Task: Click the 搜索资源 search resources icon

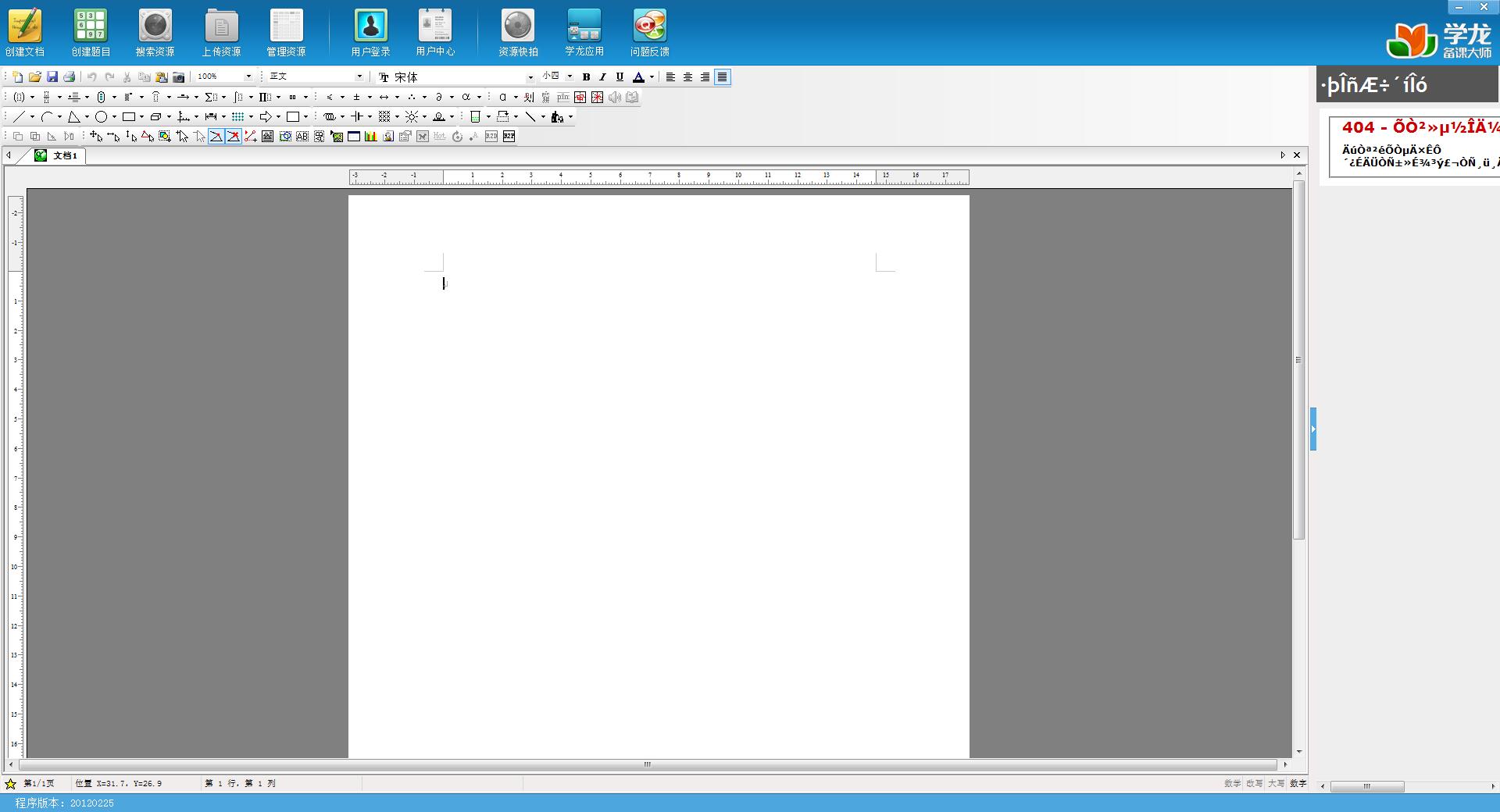Action: click(155, 32)
